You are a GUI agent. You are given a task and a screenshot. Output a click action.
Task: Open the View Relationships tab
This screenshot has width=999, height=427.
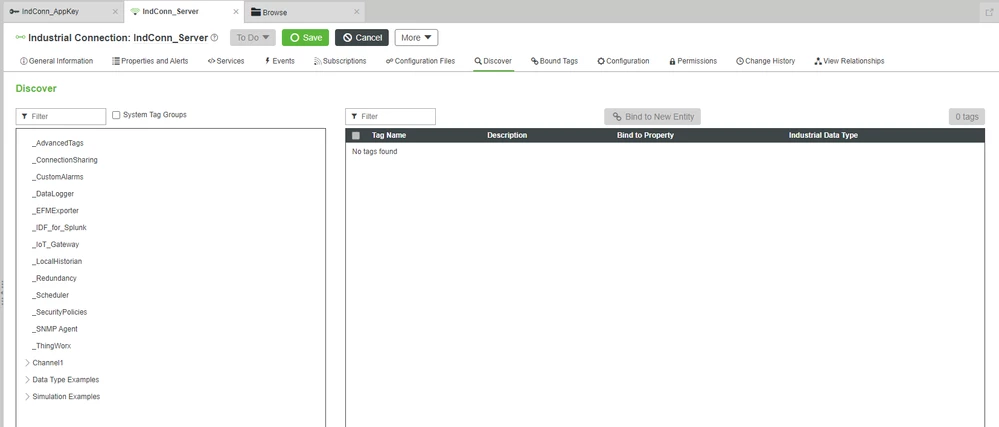849,61
